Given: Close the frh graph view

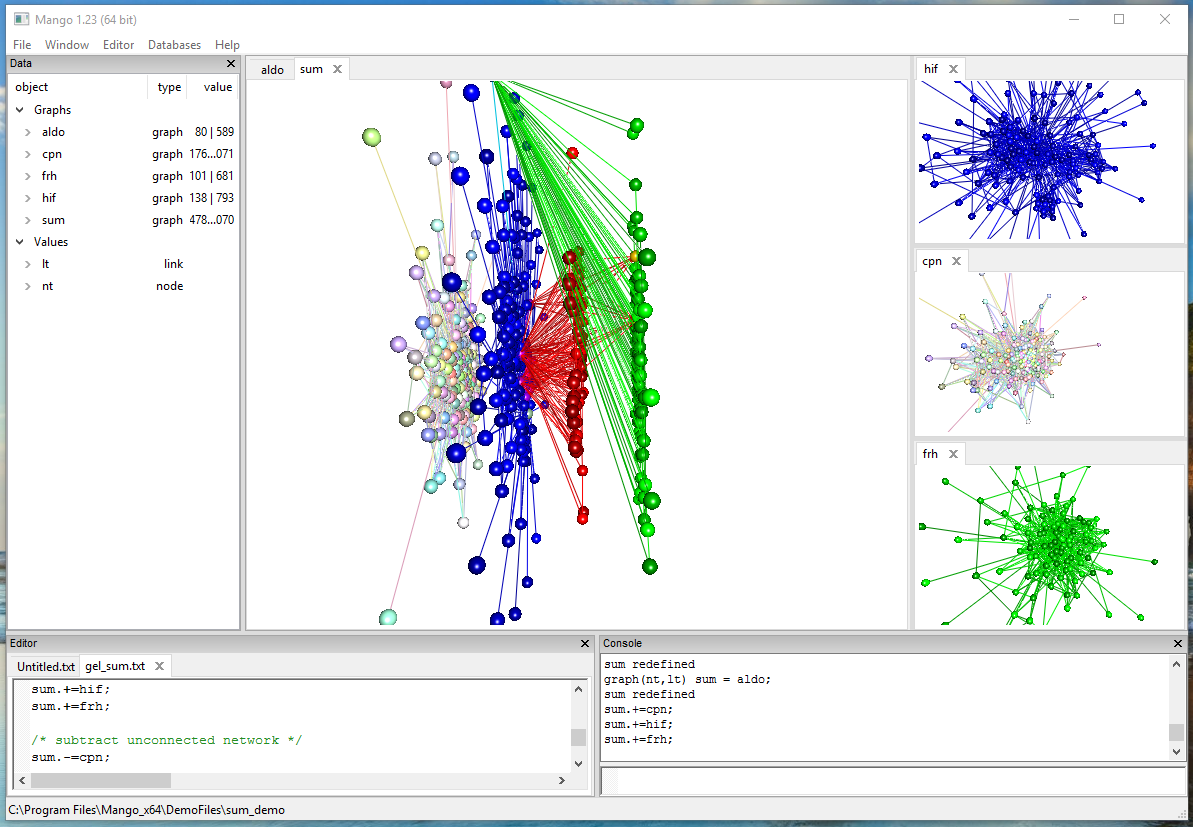Looking at the screenshot, I should tap(953, 454).
